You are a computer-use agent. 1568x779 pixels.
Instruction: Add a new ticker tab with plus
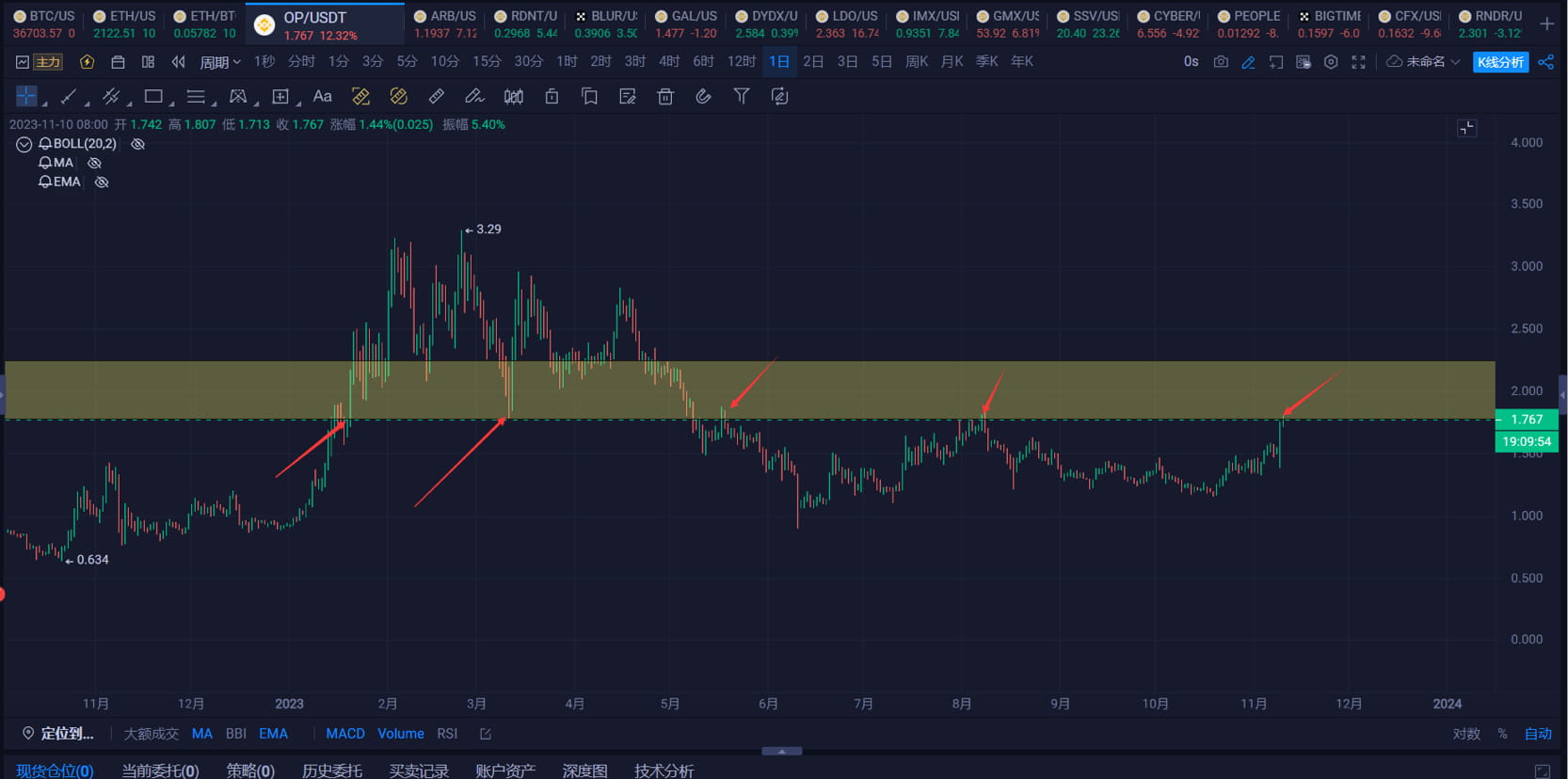(1546, 24)
